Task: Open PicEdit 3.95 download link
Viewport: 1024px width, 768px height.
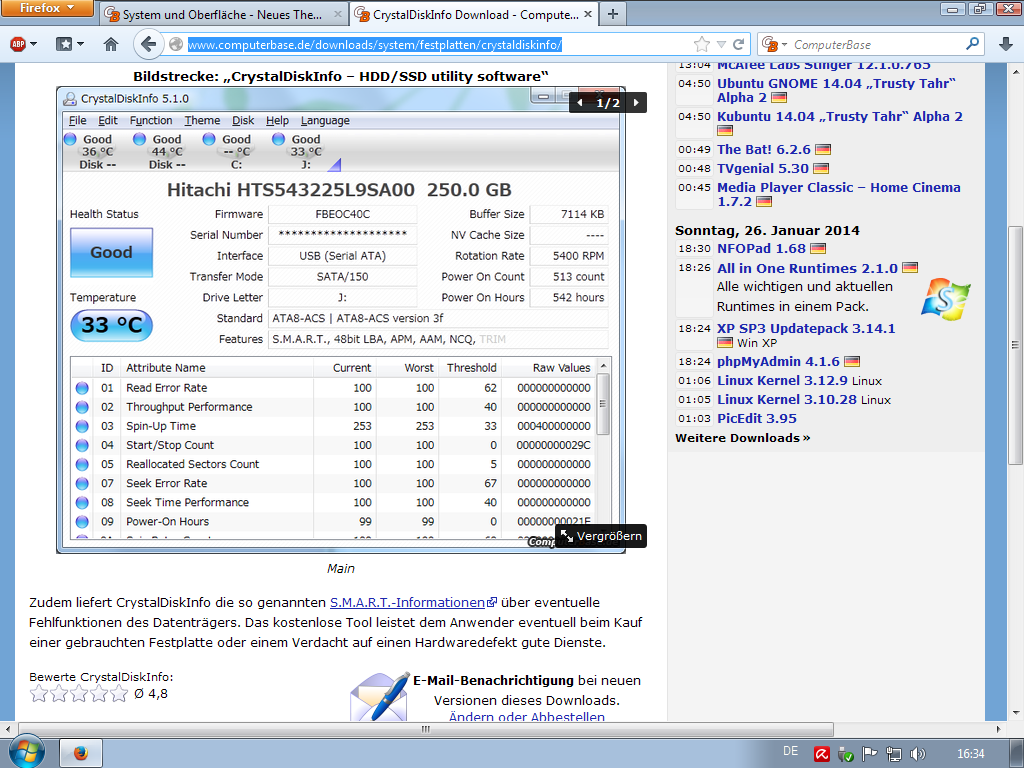Action: coord(757,419)
